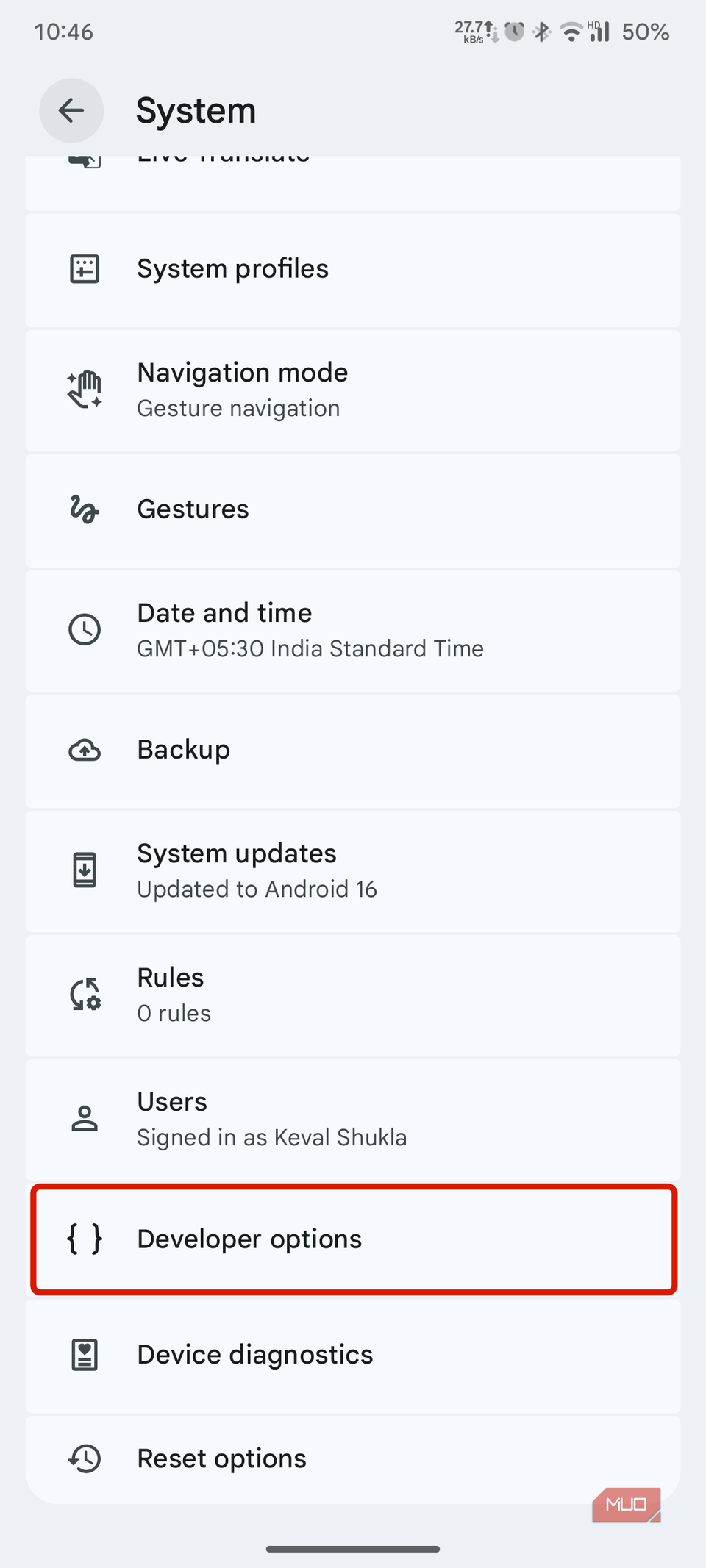
Task: Tap the Rules sync-gear icon
Action: [x=85, y=995]
